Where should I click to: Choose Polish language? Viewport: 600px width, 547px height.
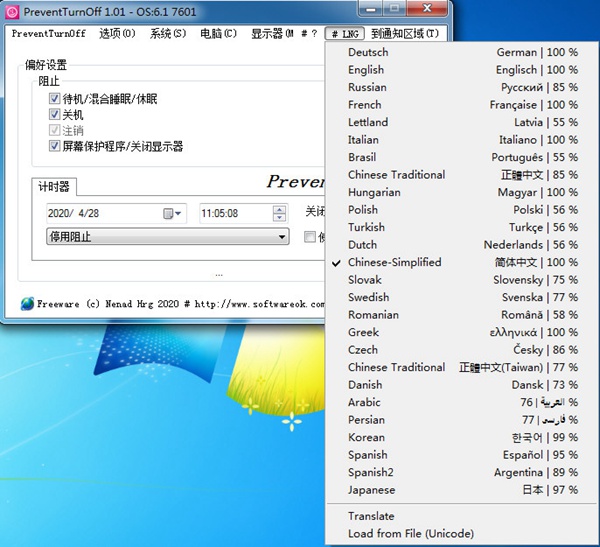click(463, 210)
